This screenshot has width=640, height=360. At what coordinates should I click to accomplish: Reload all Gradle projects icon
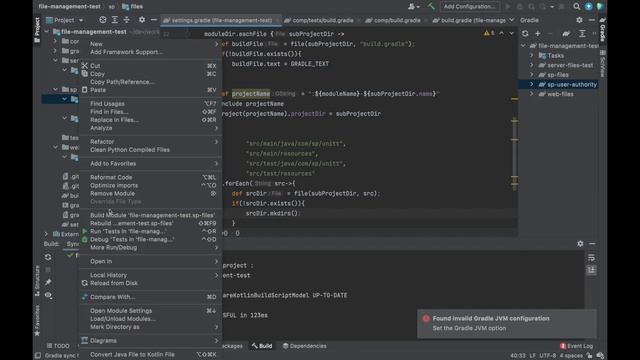525,33
